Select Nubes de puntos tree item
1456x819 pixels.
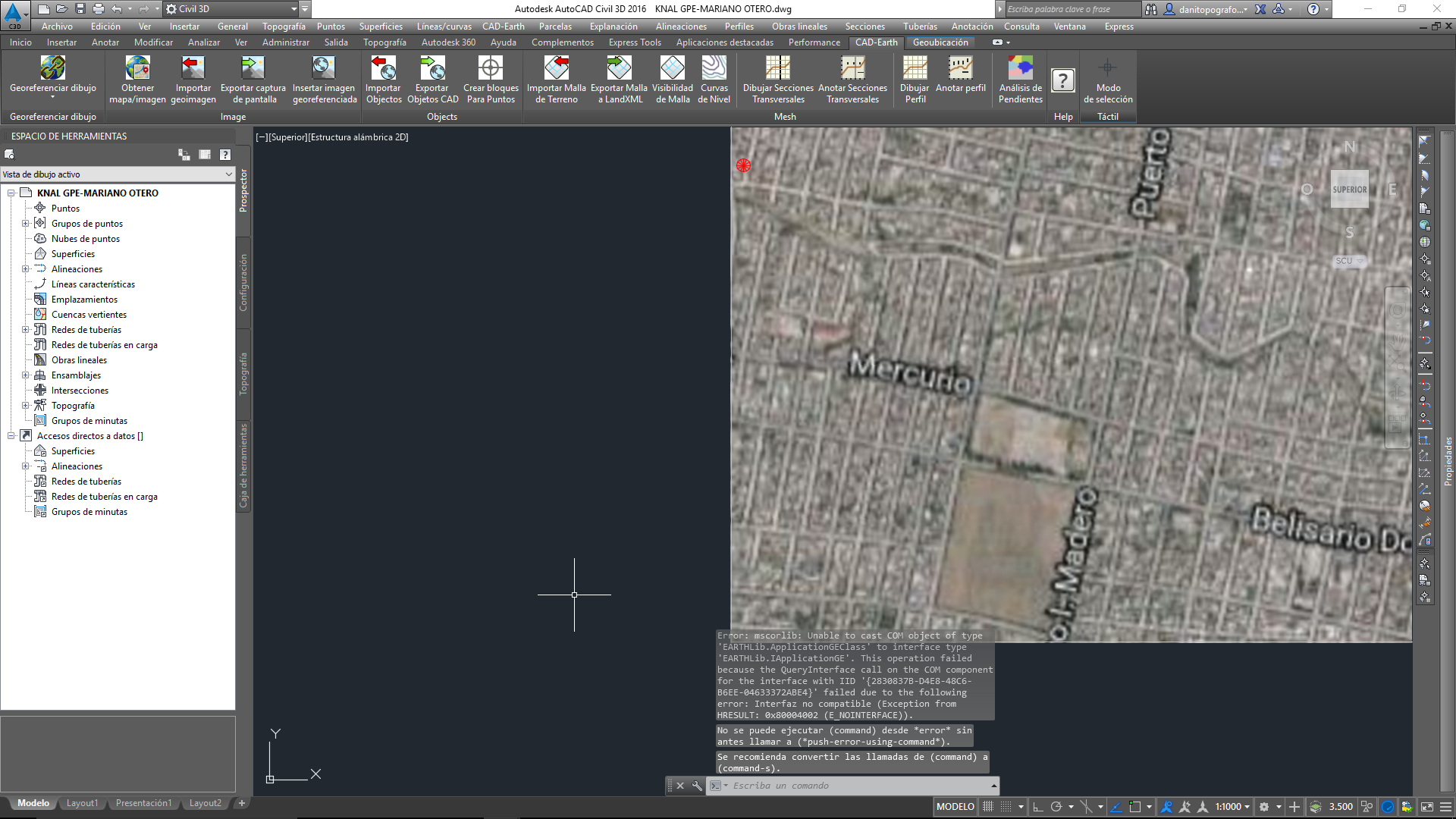point(86,239)
